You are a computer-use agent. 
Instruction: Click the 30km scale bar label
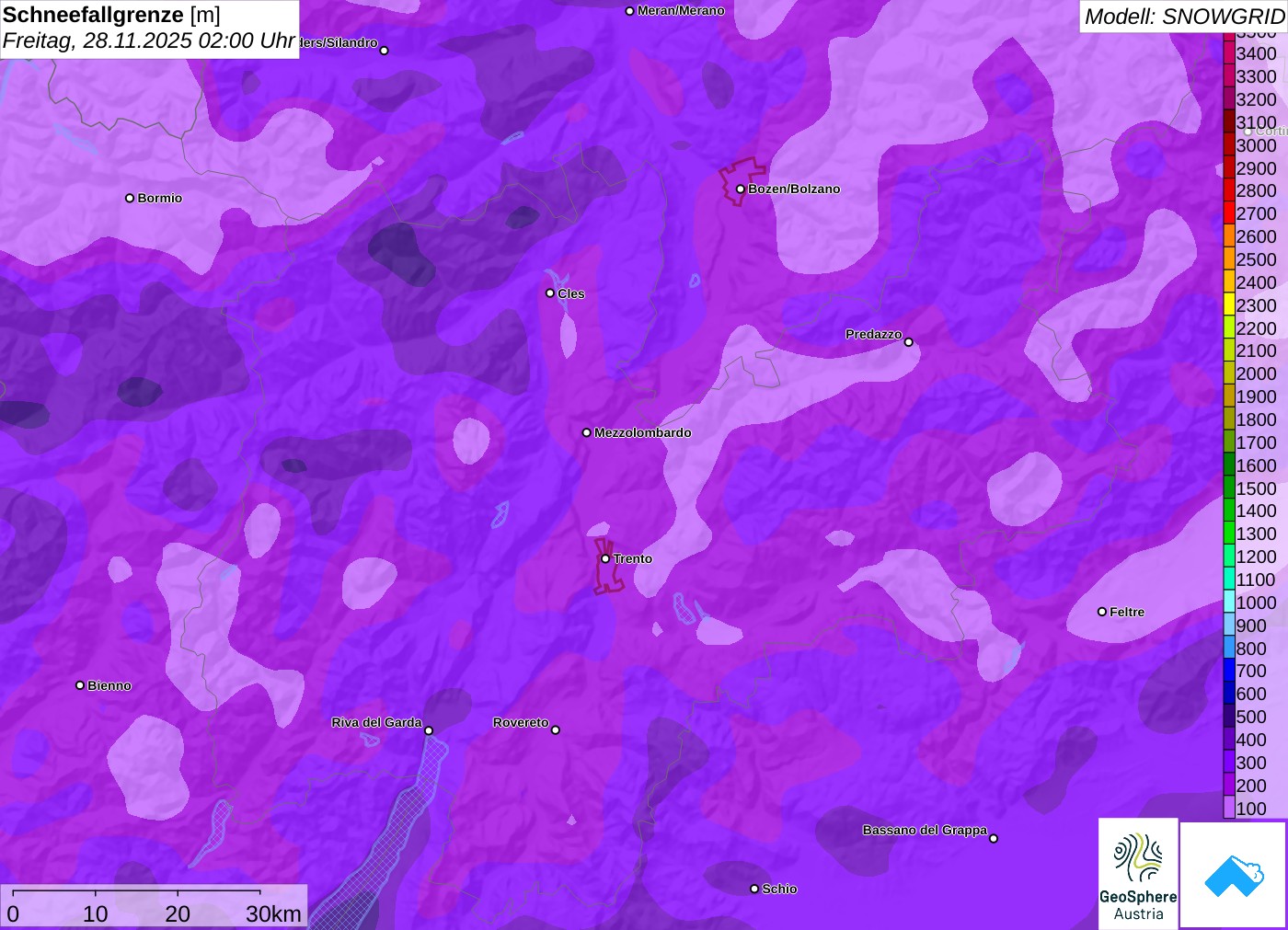(x=274, y=913)
